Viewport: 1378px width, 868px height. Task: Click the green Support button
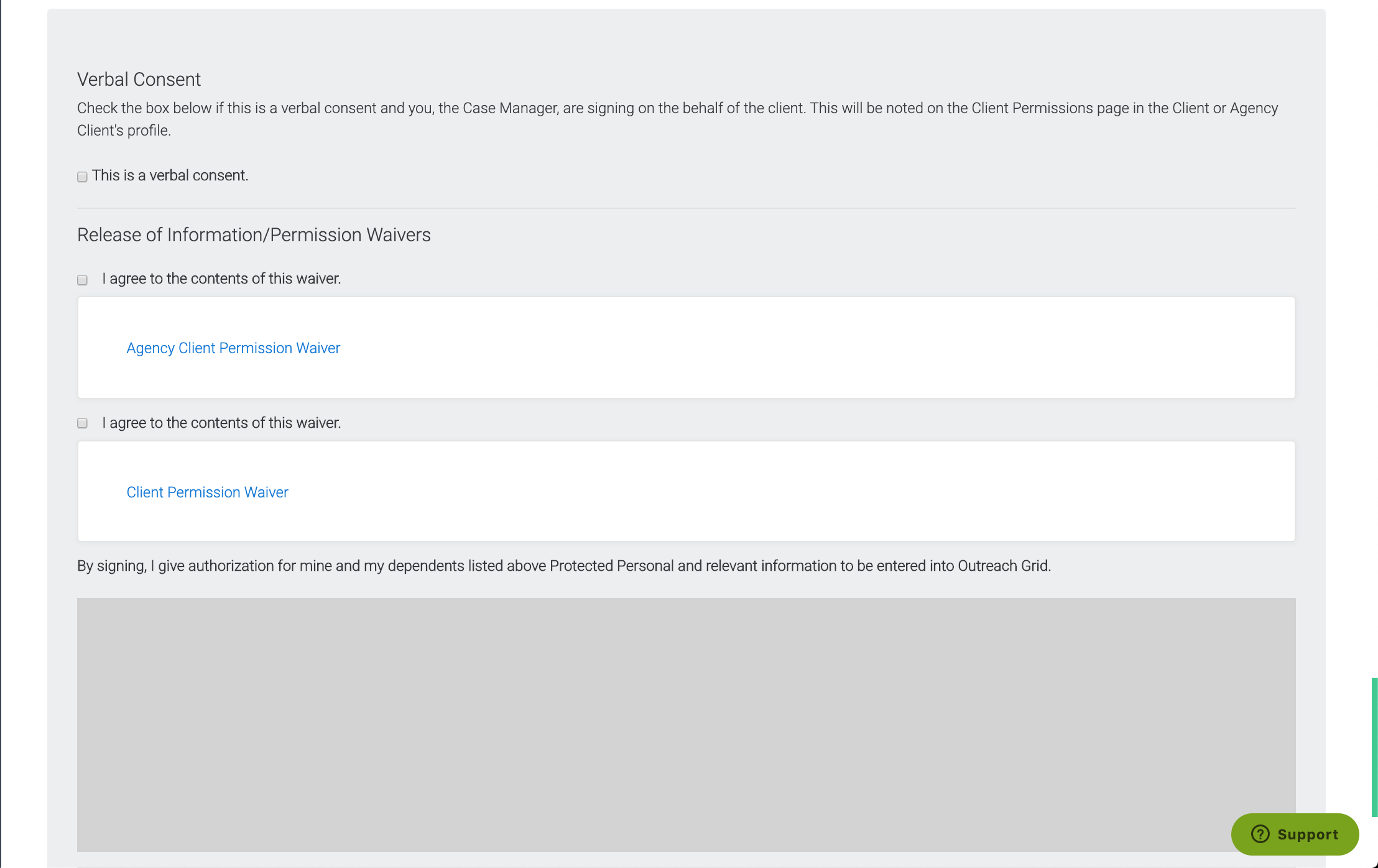click(x=1295, y=834)
